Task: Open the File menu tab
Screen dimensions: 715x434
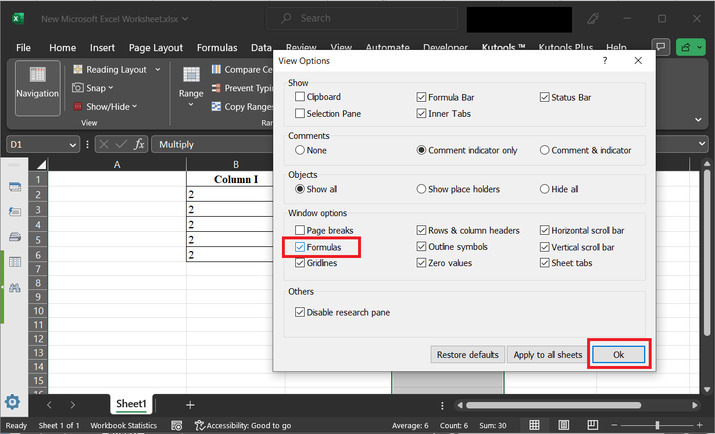Action: pos(23,47)
